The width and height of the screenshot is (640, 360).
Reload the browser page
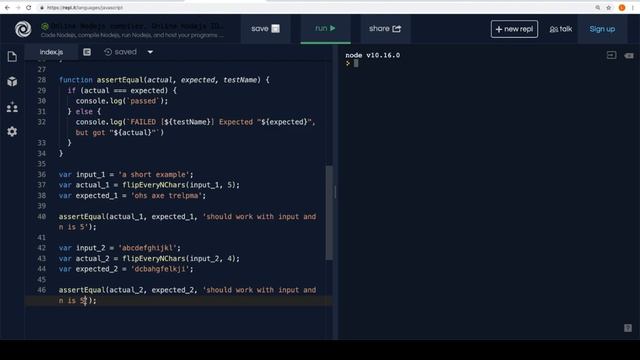29,7
